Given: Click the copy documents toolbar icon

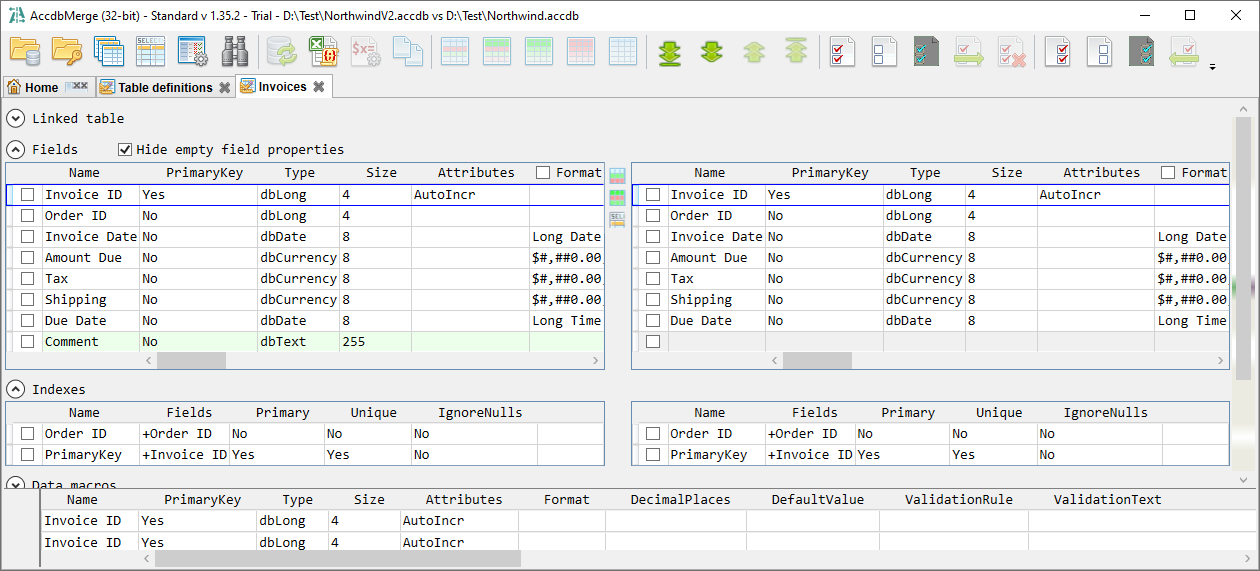Looking at the screenshot, I should click(407, 51).
